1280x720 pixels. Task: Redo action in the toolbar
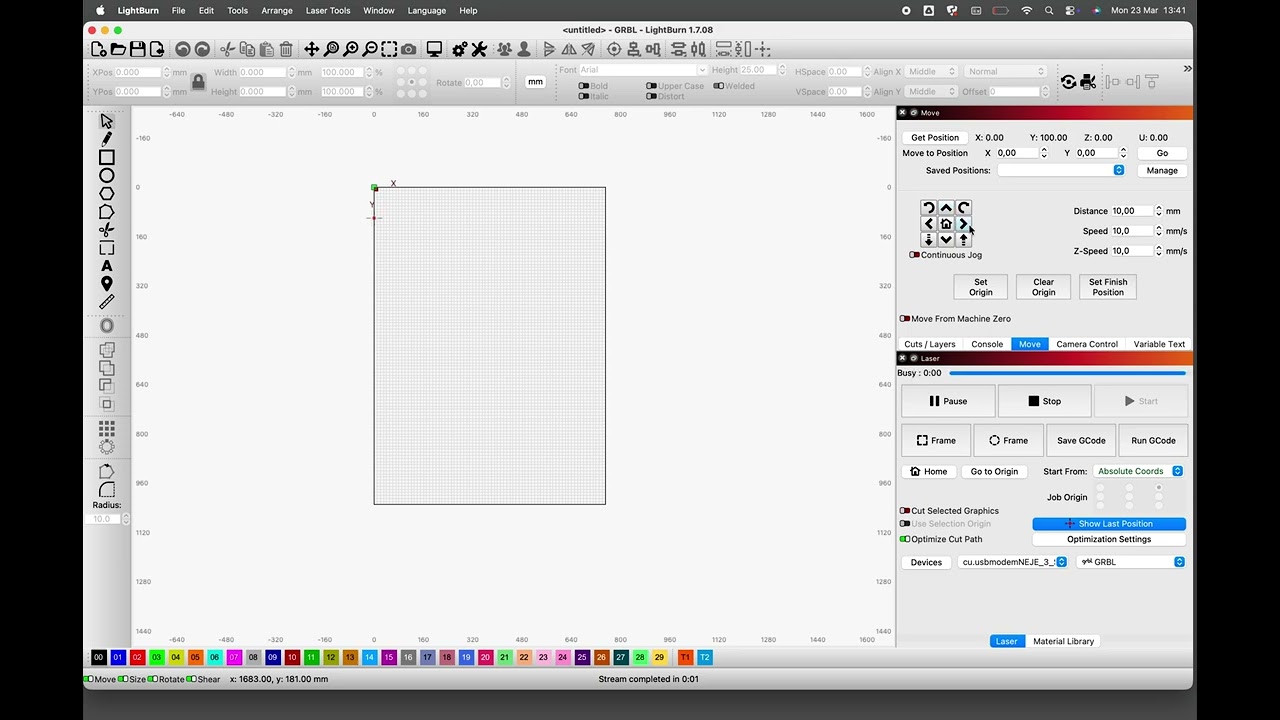coord(202,49)
